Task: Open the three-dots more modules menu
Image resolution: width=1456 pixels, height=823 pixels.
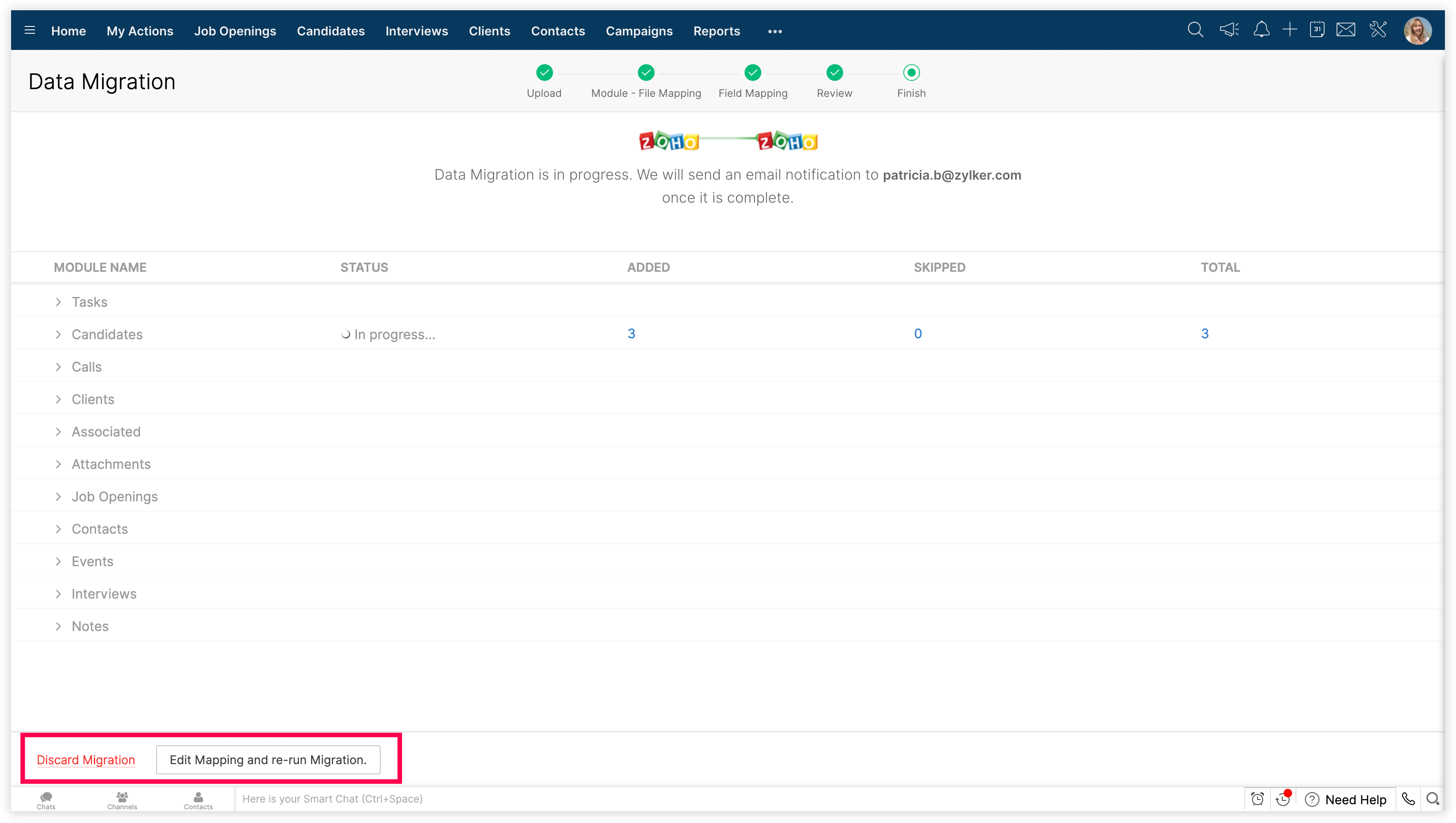Action: (775, 32)
